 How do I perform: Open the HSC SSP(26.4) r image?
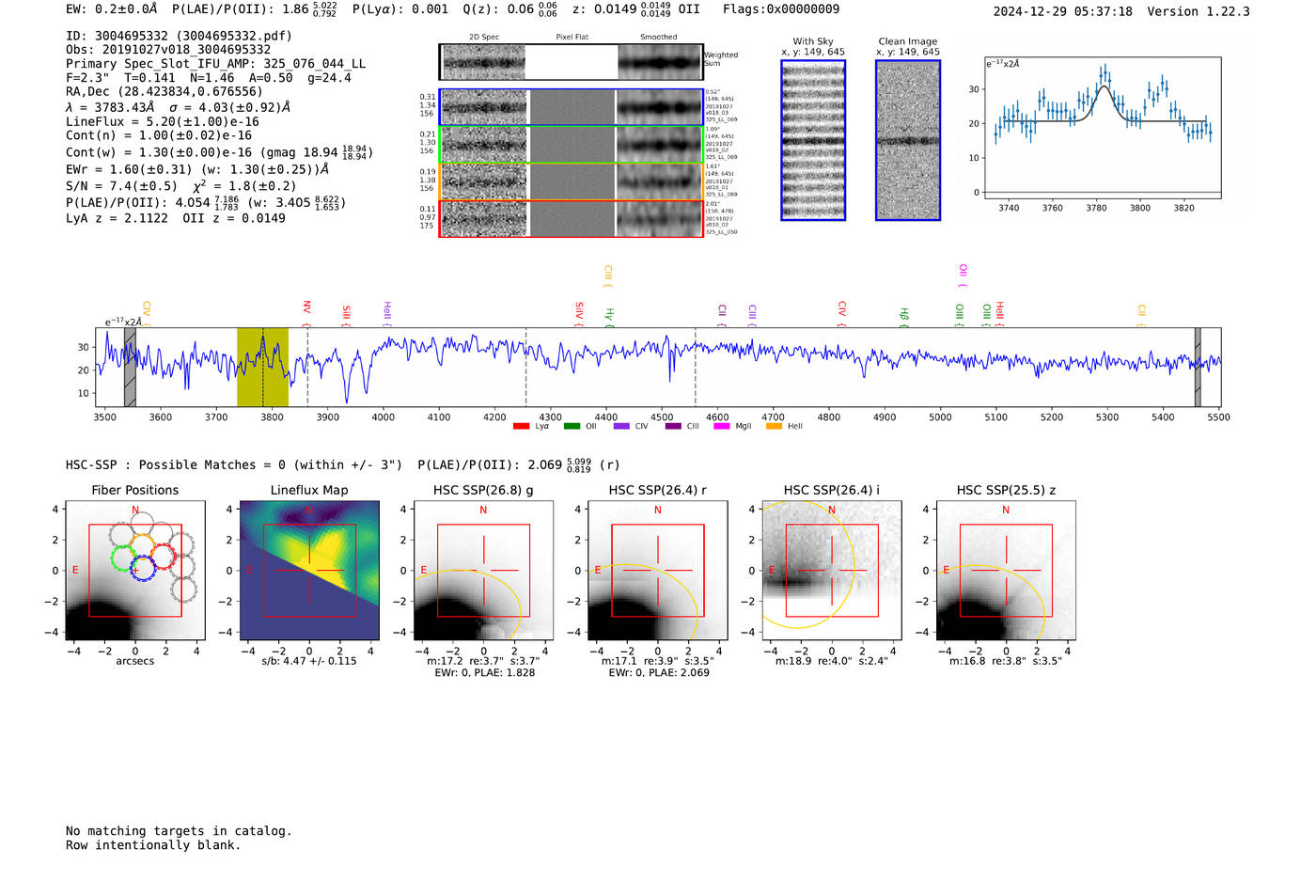[658, 570]
